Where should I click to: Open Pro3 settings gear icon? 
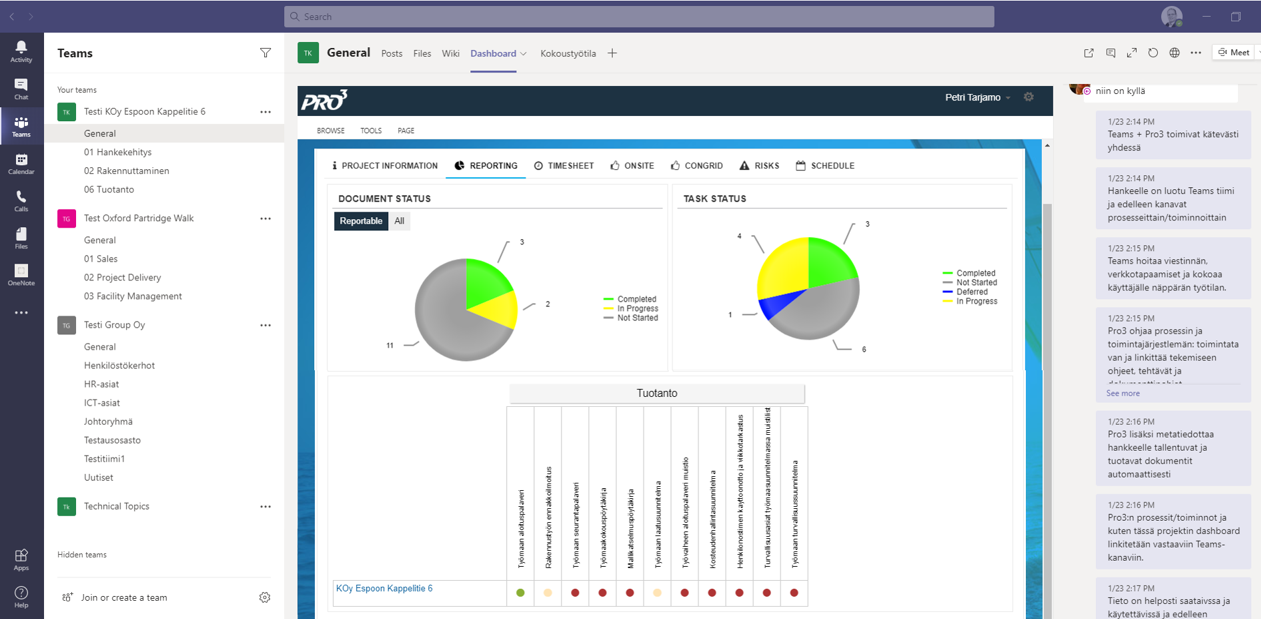[x=1028, y=97]
